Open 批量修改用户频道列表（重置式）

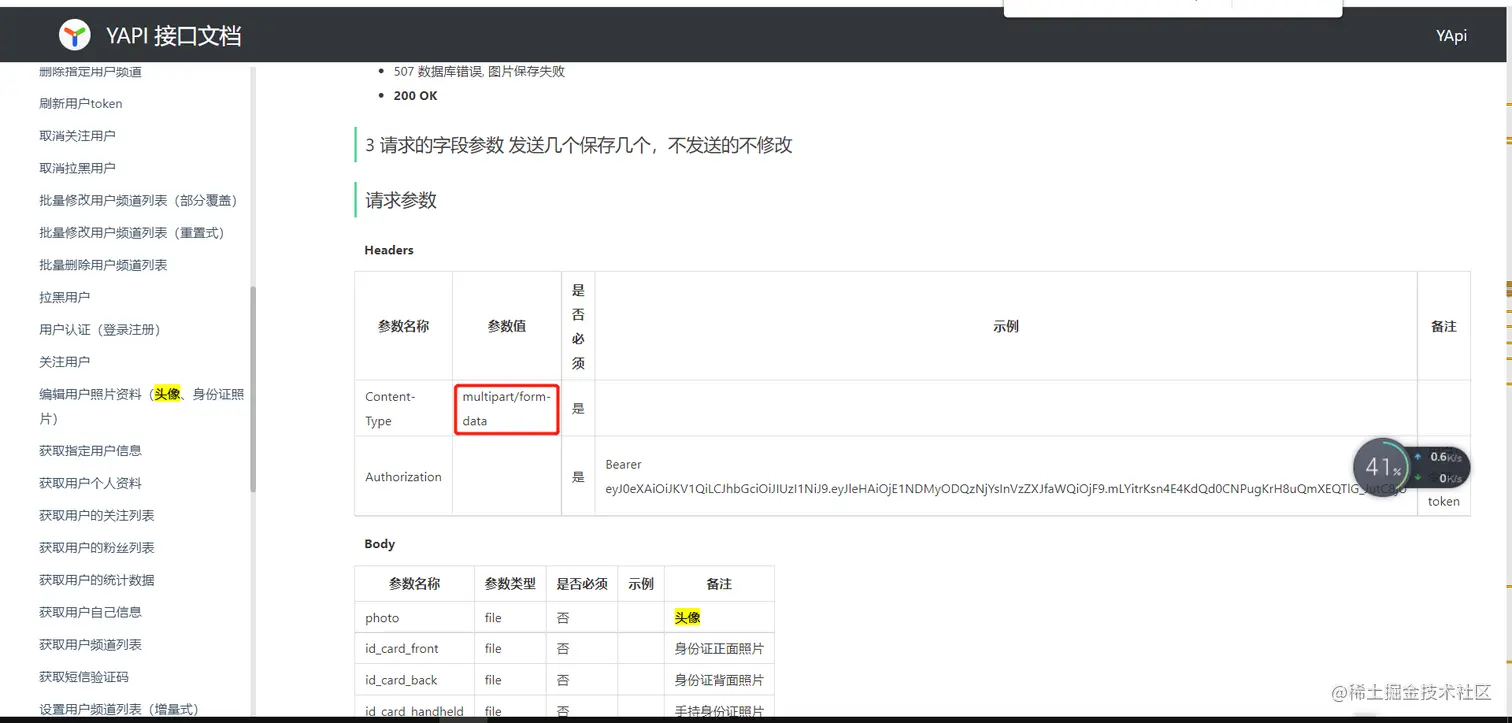click(x=132, y=232)
